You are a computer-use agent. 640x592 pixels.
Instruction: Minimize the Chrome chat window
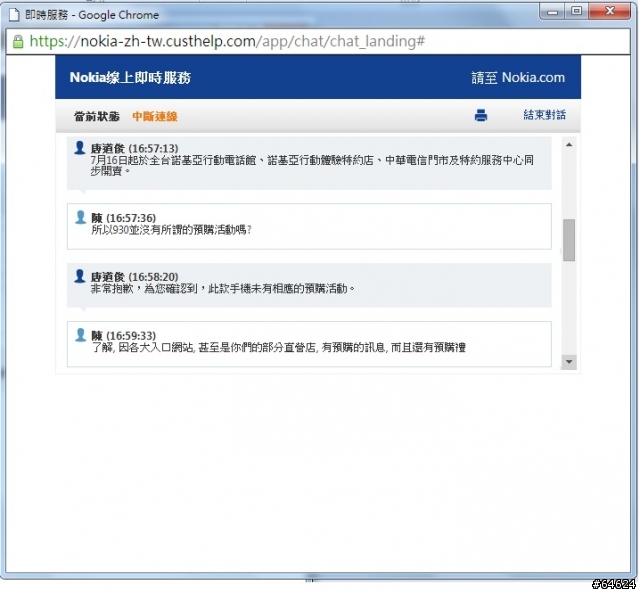tap(552, 11)
